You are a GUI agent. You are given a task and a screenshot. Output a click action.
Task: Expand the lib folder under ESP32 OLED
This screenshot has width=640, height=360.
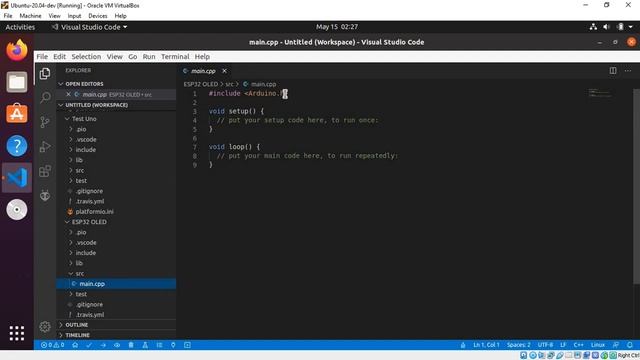click(116, 263)
